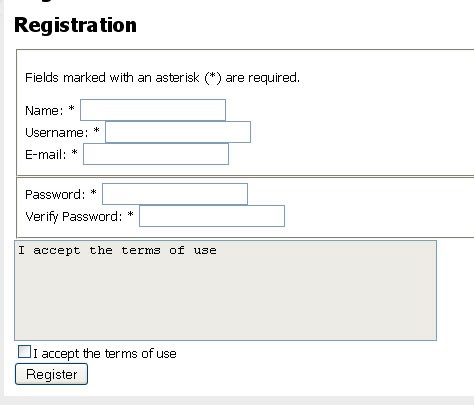Click the "E-mail:" field label

46,155
